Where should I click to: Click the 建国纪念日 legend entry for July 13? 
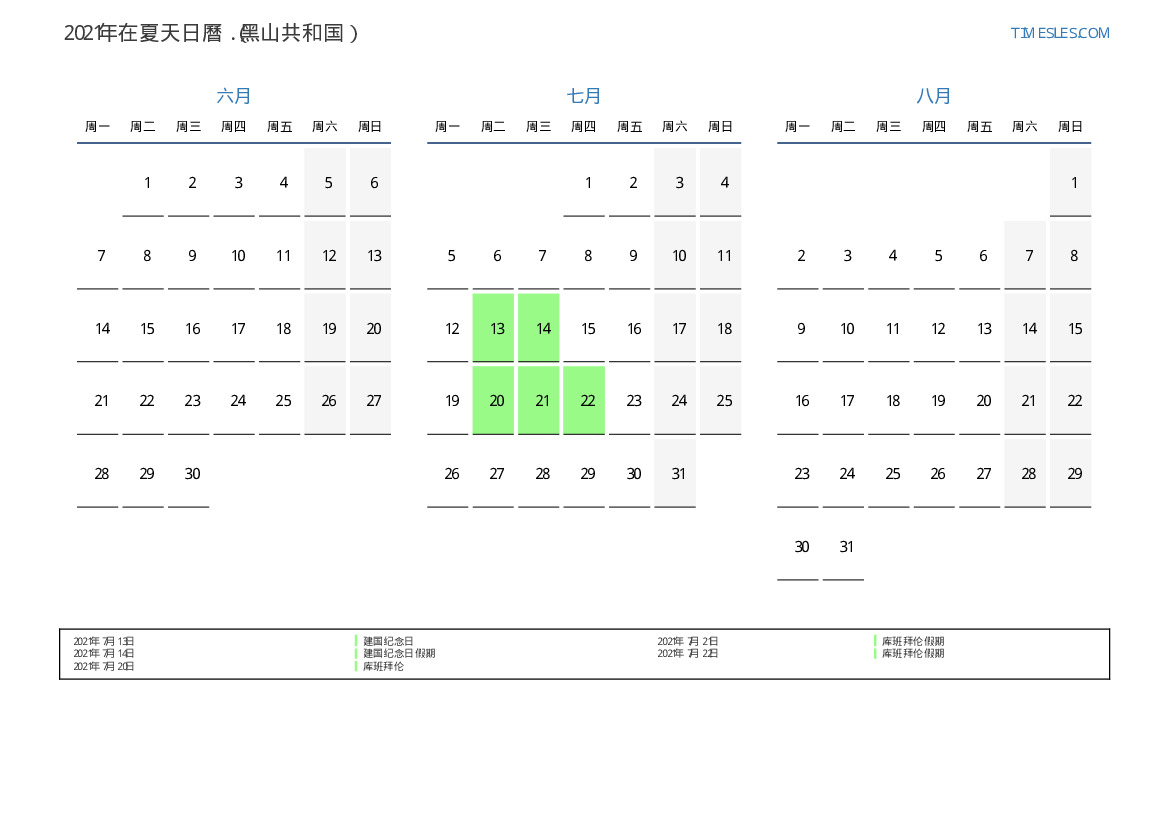pyautogui.click(x=388, y=641)
